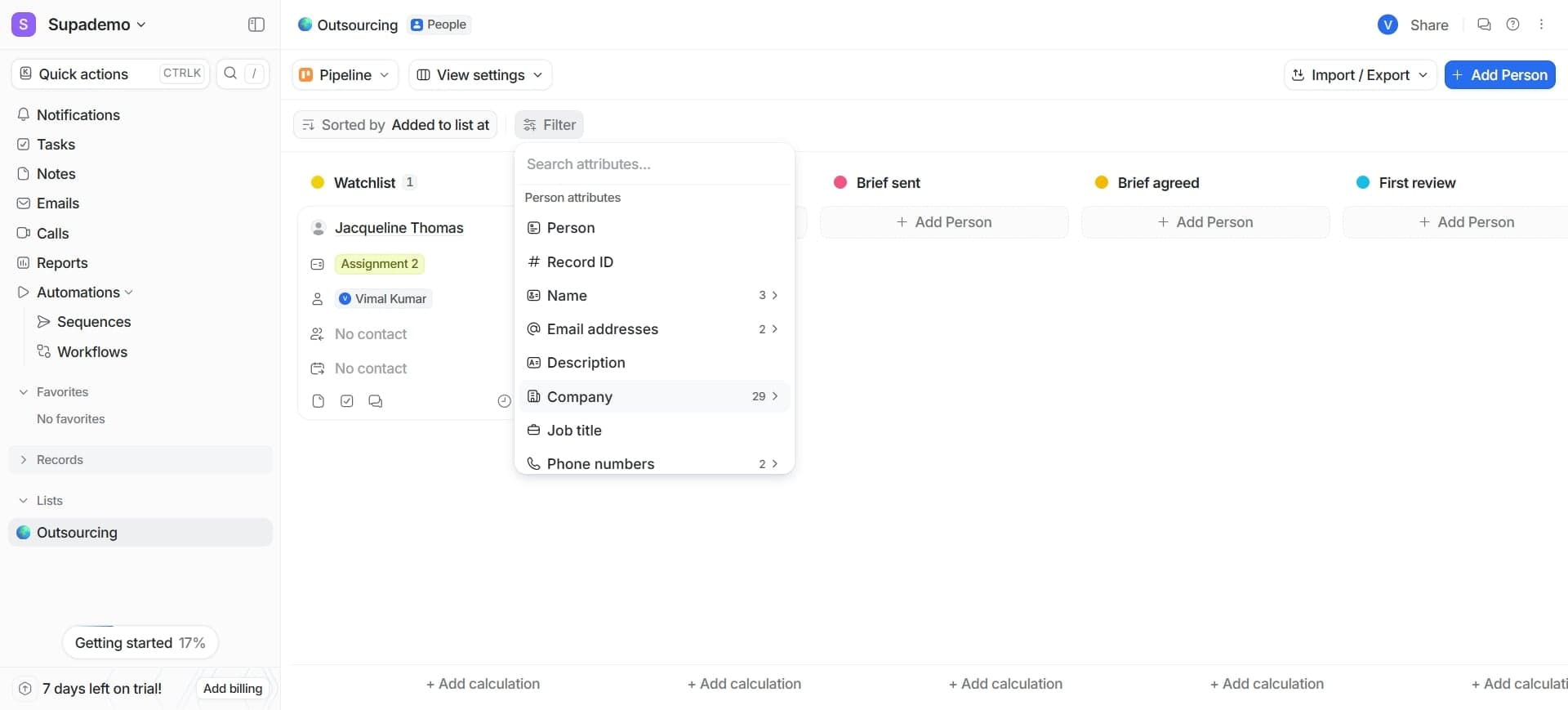
Task: Open the Jacqueline Thomas card
Action: click(399, 228)
